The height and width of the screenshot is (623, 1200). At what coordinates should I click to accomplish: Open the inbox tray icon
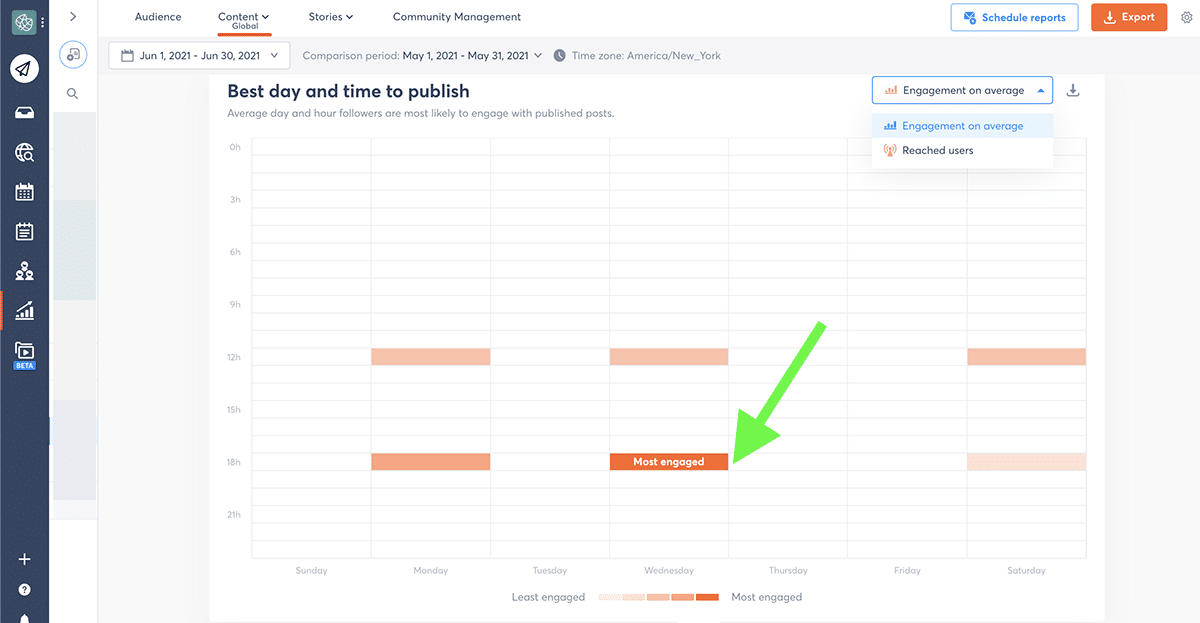point(25,112)
